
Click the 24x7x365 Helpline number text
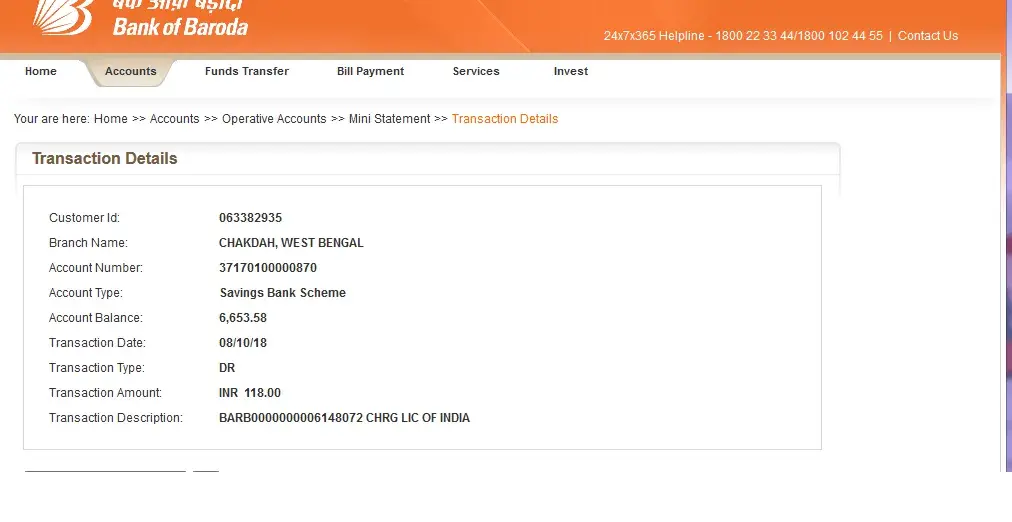(743, 36)
